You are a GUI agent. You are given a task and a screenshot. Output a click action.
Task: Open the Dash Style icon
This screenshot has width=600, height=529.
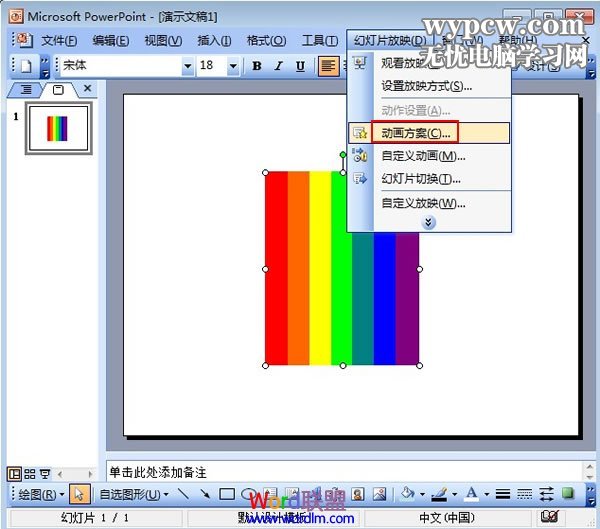(524, 494)
